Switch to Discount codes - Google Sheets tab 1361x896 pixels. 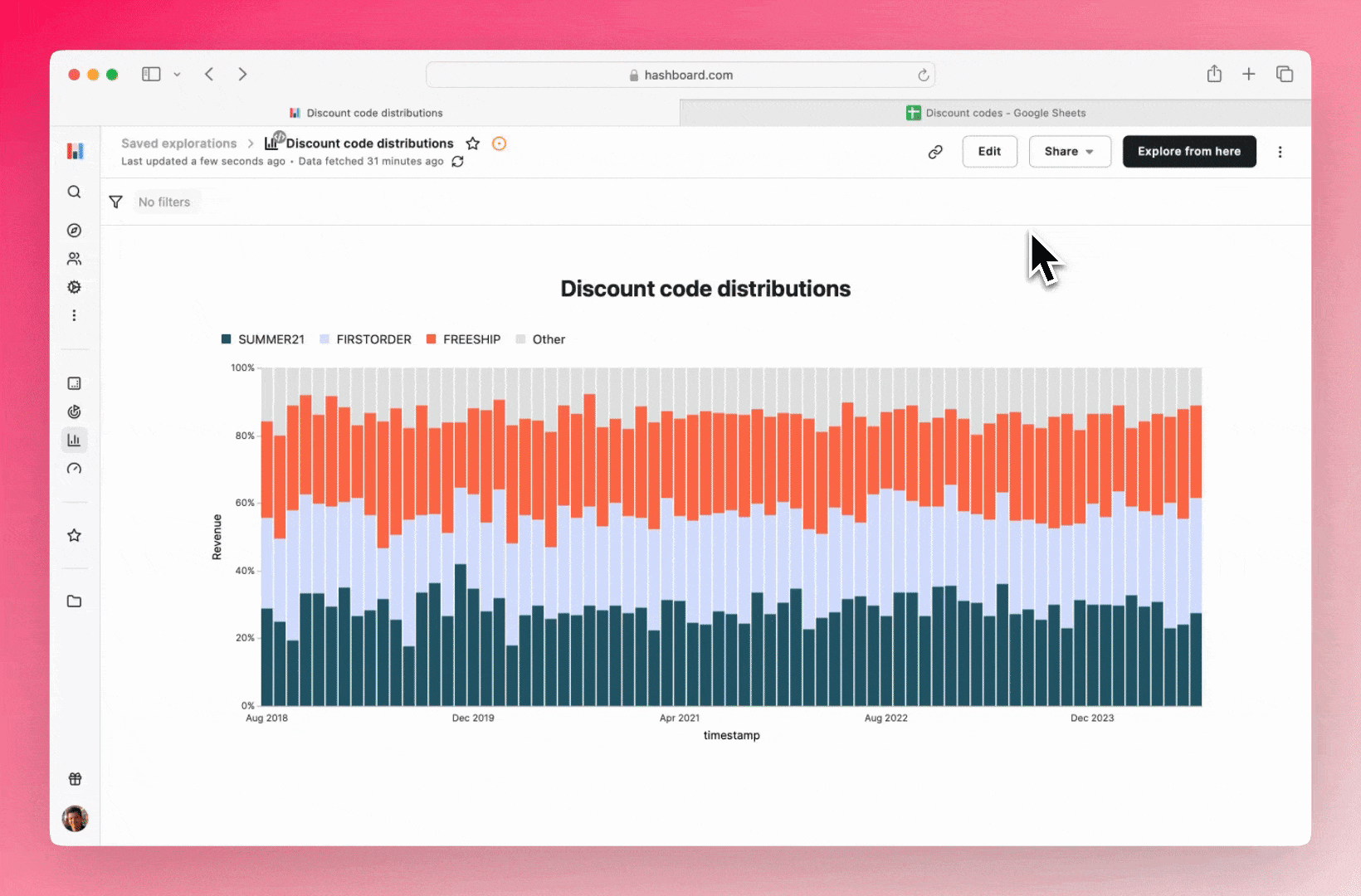(996, 113)
